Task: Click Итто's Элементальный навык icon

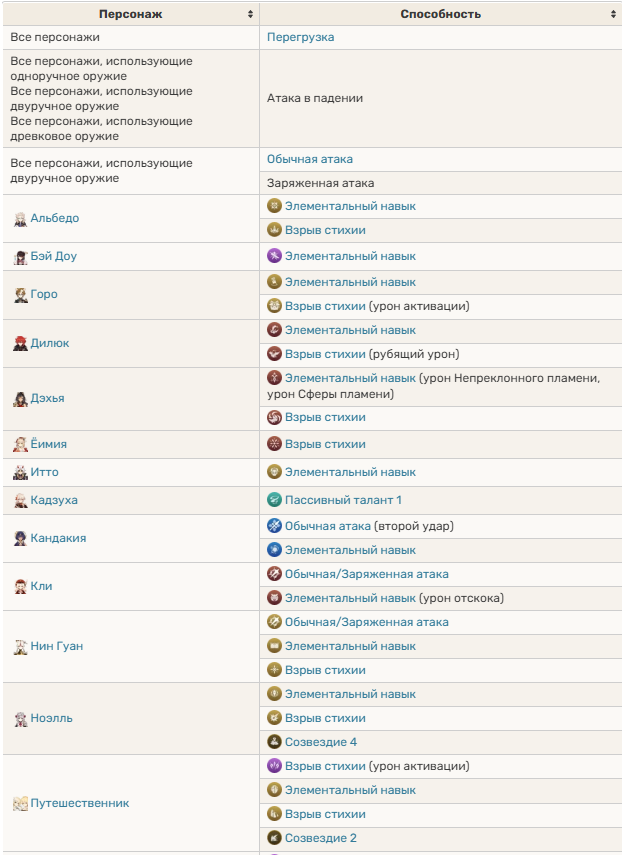Action: click(274, 472)
